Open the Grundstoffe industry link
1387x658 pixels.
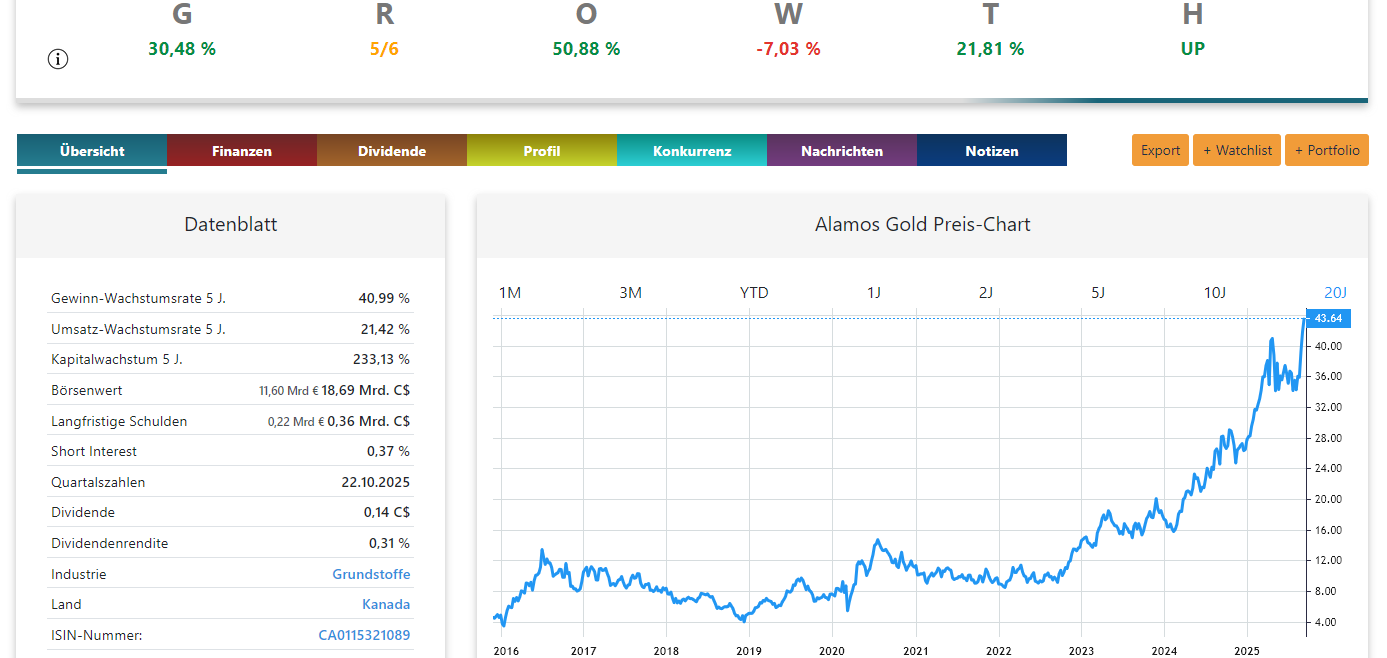tap(371, 574)
